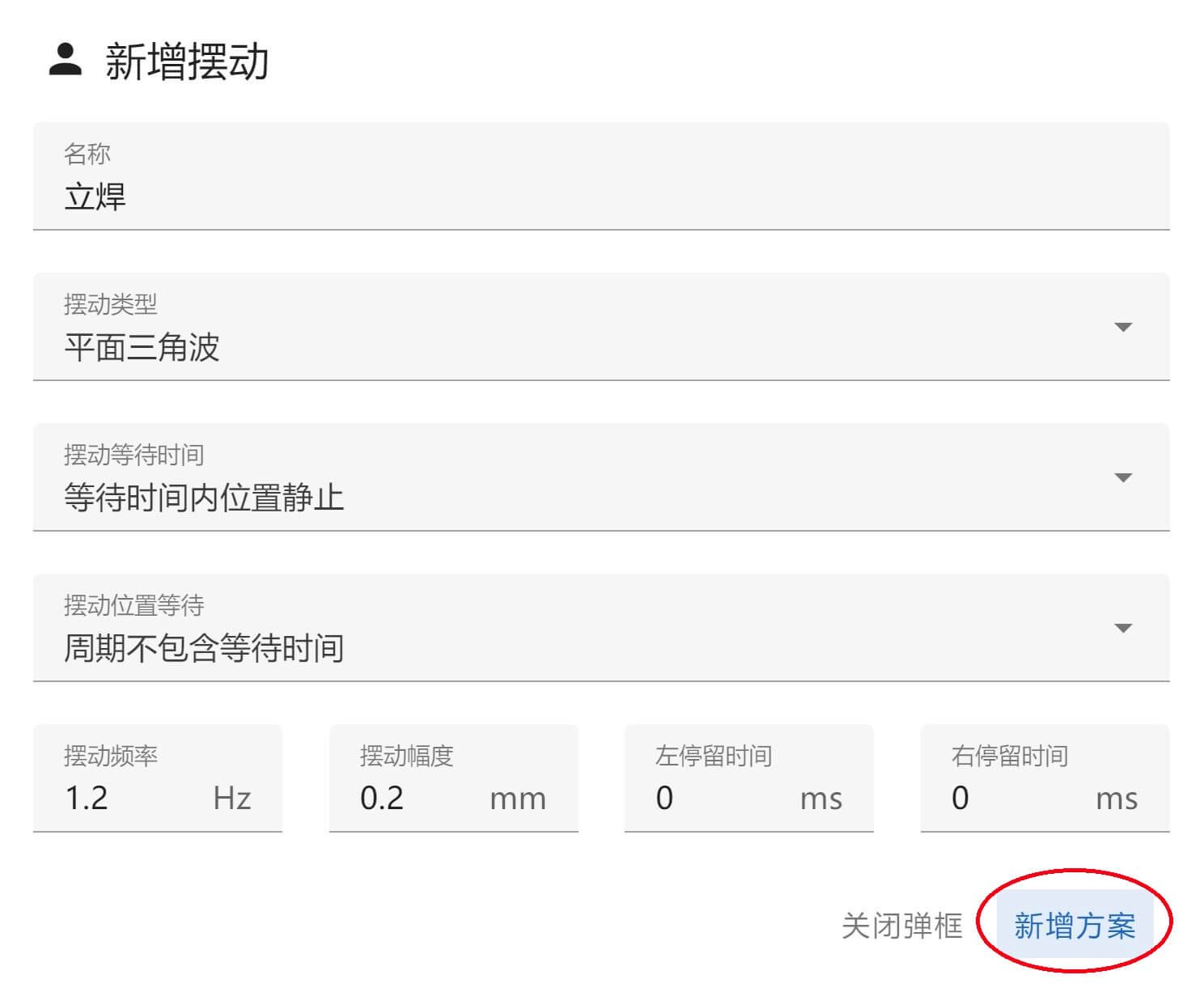Click the arrow icon of 摆动等待时间

(1122, 477)
